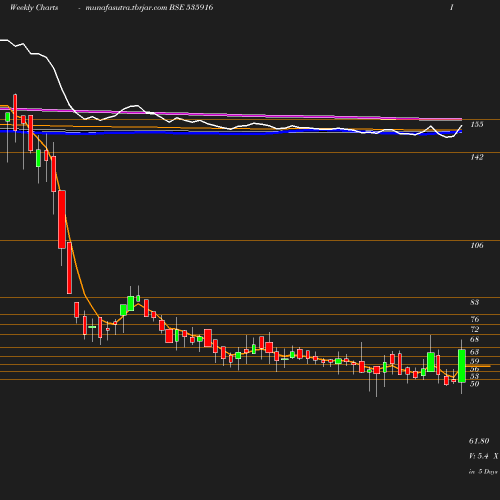Viewport: 500px width, 500px height.
Task: Select the 155 price level label
Action: pyautogui.click(x=477, y=124)
